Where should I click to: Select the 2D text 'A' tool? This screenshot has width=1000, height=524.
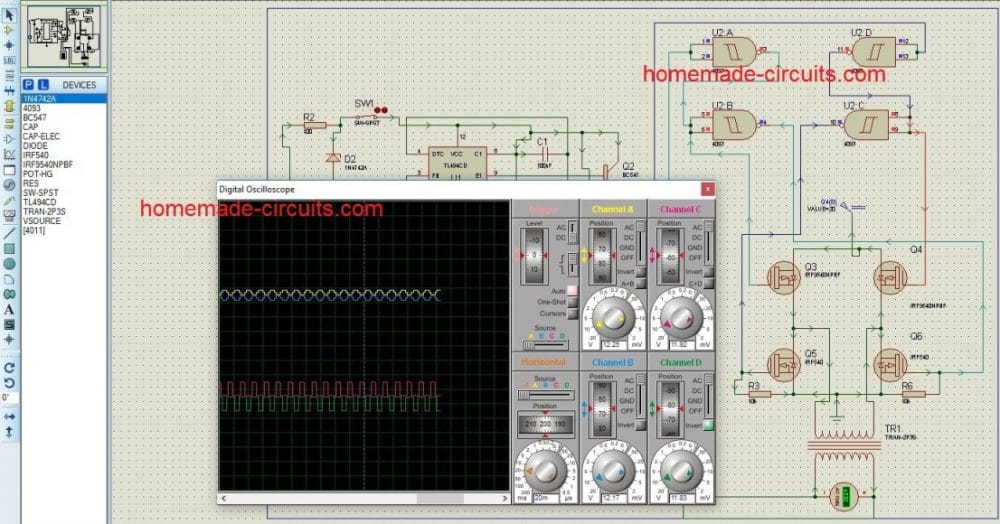click(9, 309)
